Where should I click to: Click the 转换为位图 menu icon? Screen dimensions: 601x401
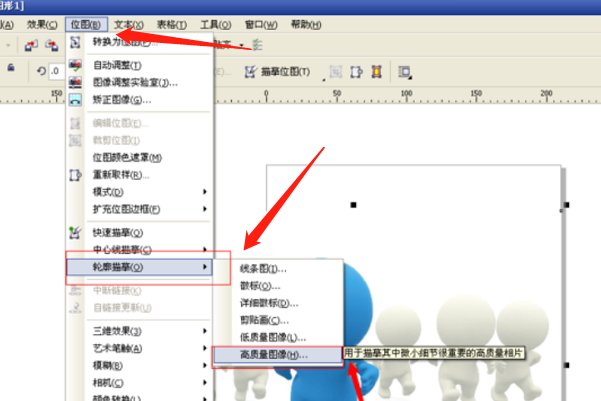point(75,42)
